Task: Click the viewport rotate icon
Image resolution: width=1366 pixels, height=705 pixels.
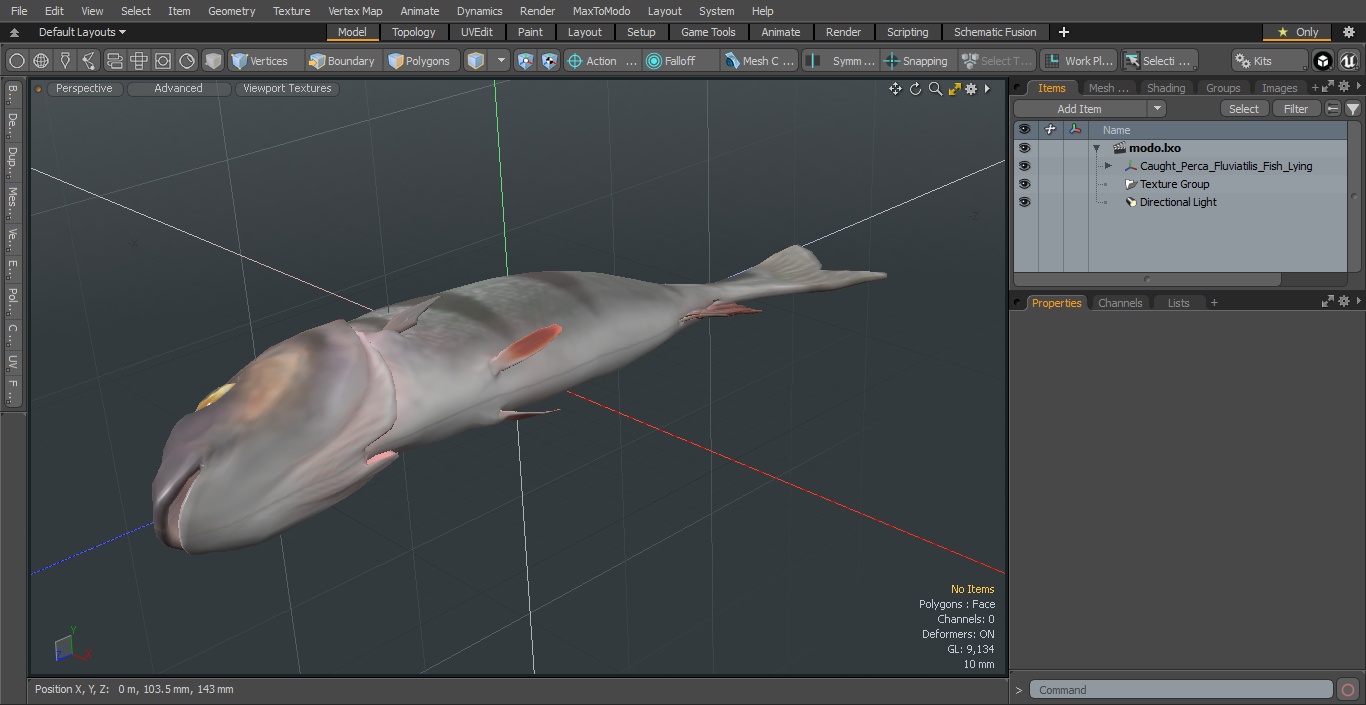Action: tap(915, 89)
